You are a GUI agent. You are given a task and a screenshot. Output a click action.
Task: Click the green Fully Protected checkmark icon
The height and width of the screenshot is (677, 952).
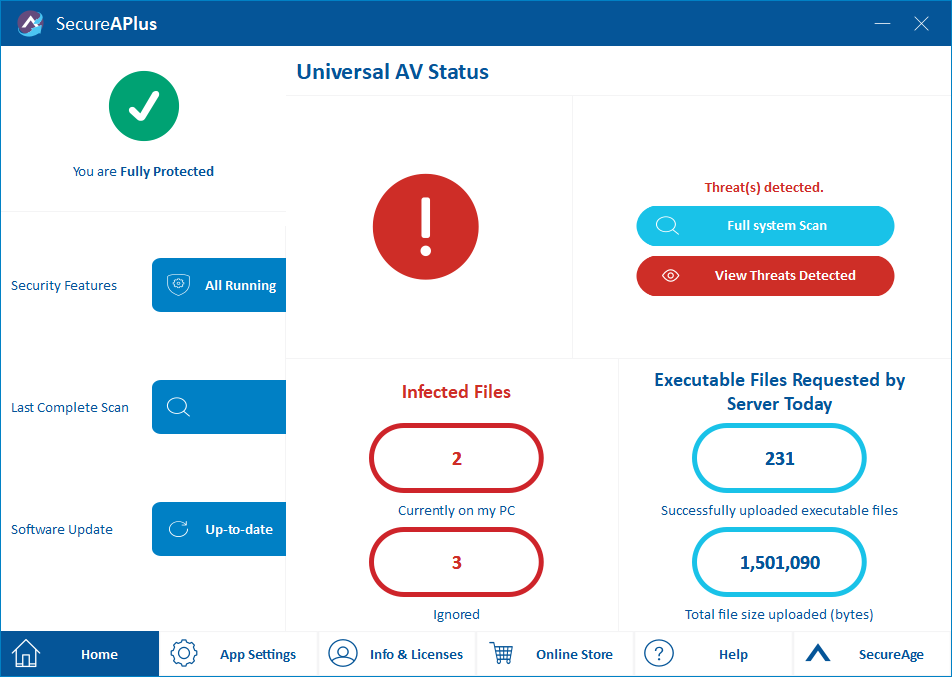[144, 106]
